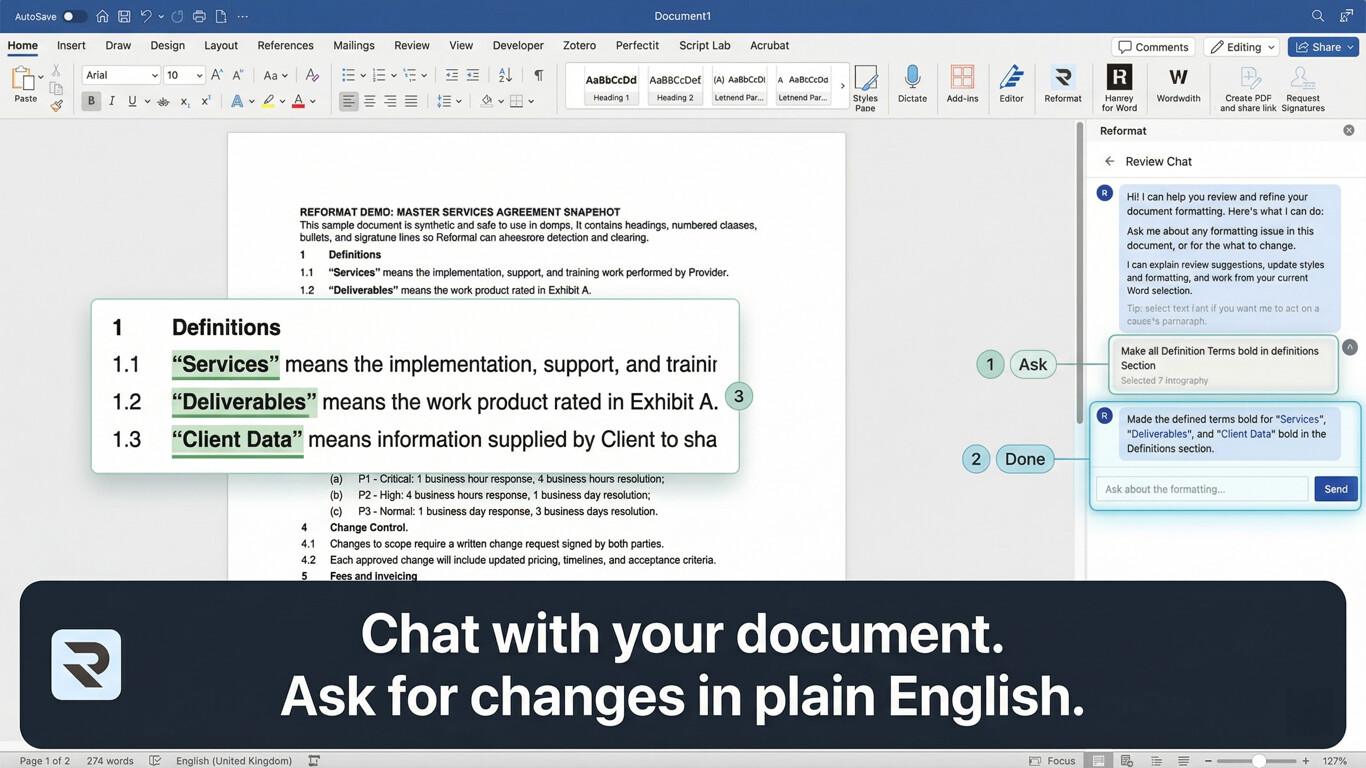The height and width of the screenshot is (768, 1366).
Task: Toggle Bold formatting button
Action: click(91, 101)
